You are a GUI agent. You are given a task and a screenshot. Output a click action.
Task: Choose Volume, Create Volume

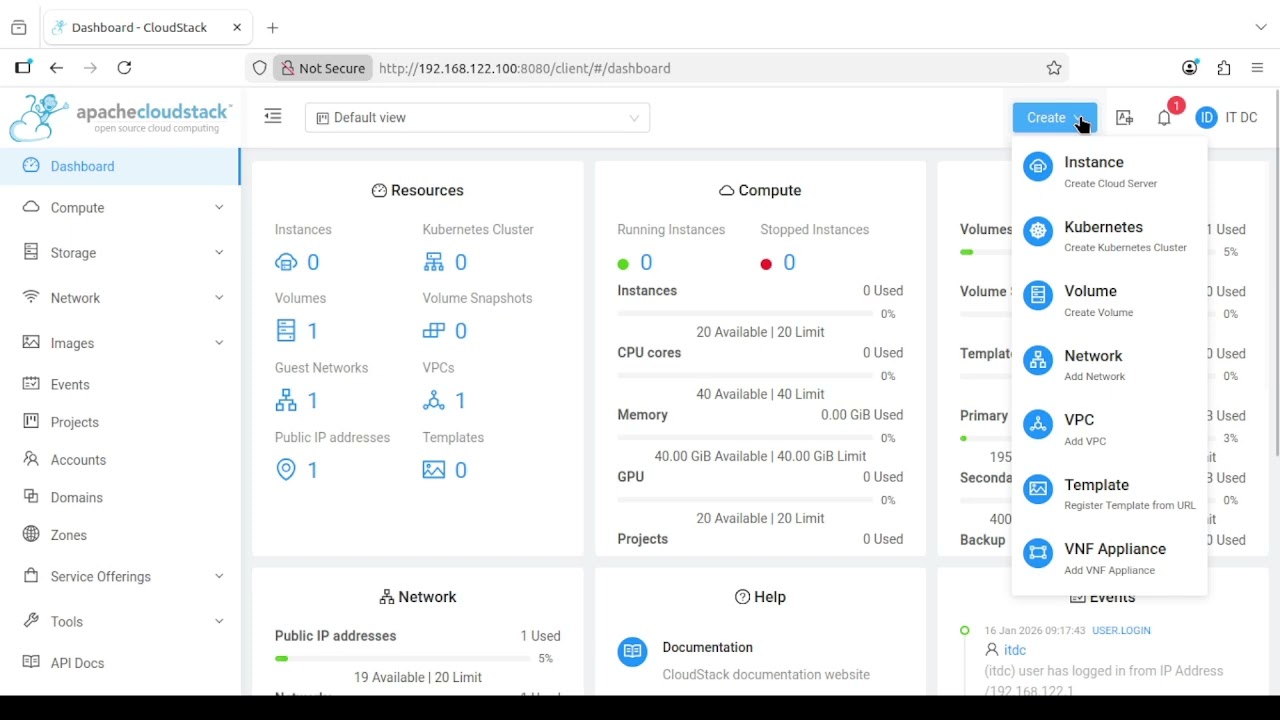tap(1109, 300)
